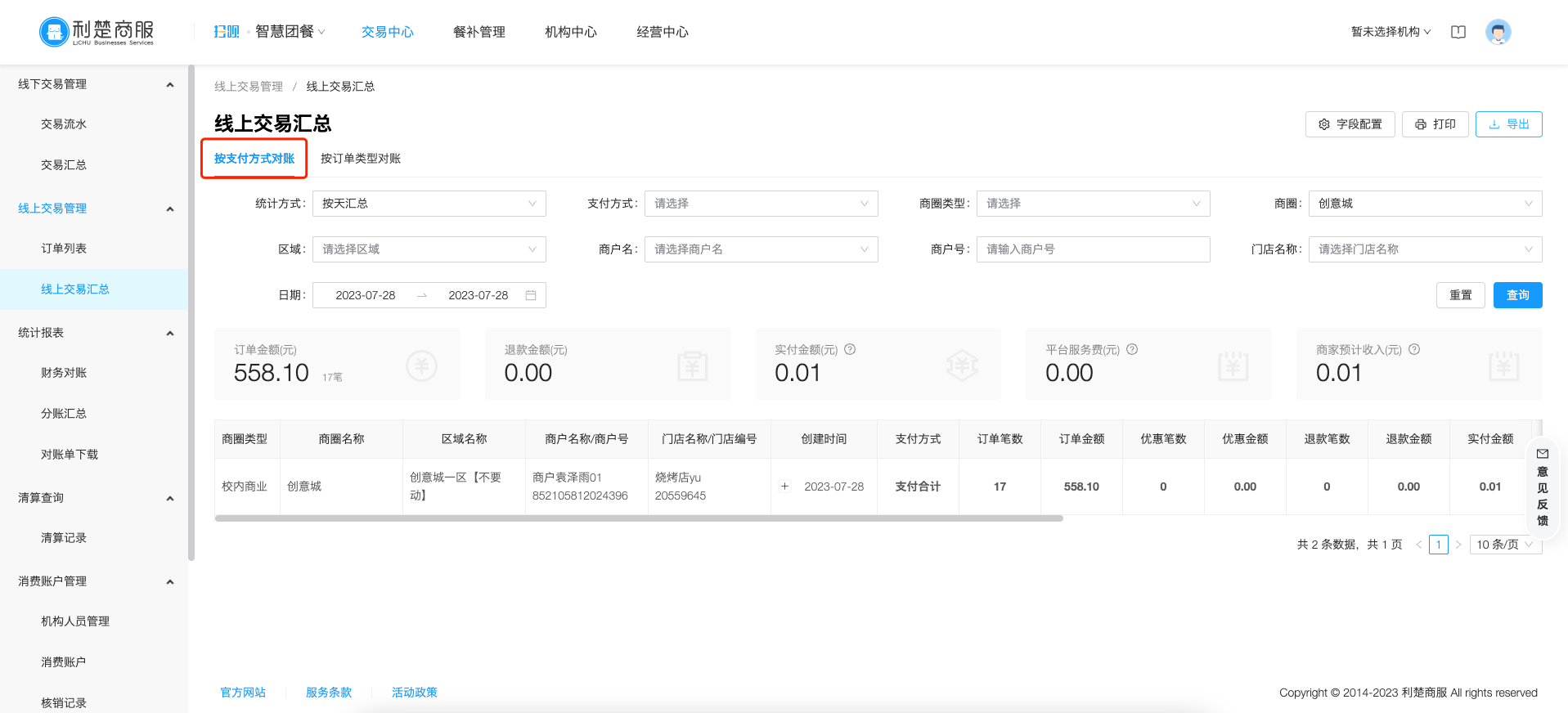Click the 导出 export button
Screen dimensions: 1568x713
[x=1509, y=124]
